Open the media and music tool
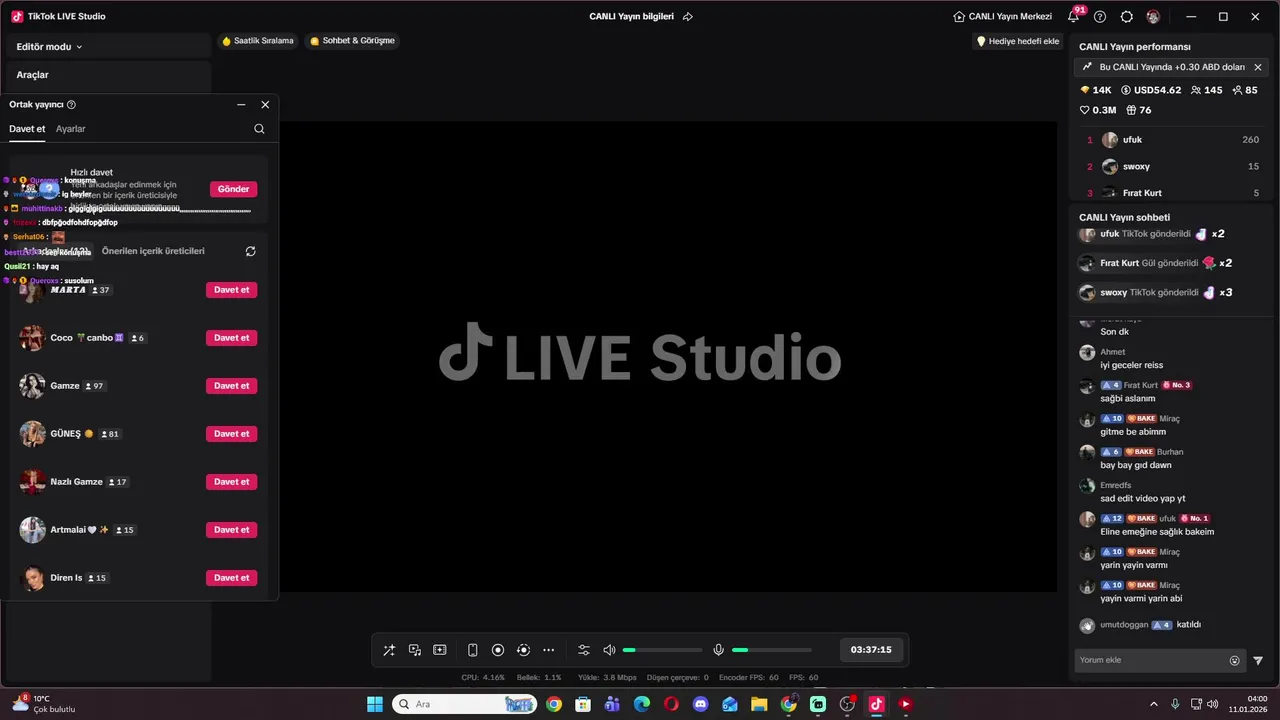1280x720 pixels. click(415, 650)
